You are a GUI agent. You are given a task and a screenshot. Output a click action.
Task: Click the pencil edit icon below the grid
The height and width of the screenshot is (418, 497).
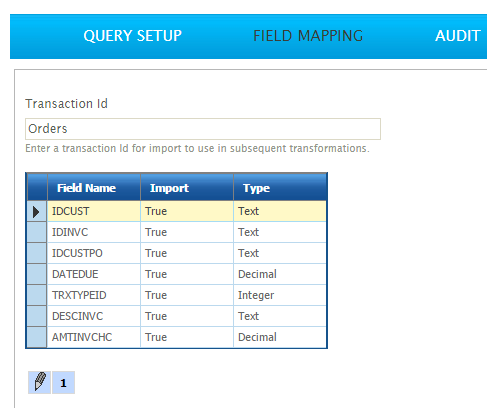pyautogui.click(x=39, y=382)
